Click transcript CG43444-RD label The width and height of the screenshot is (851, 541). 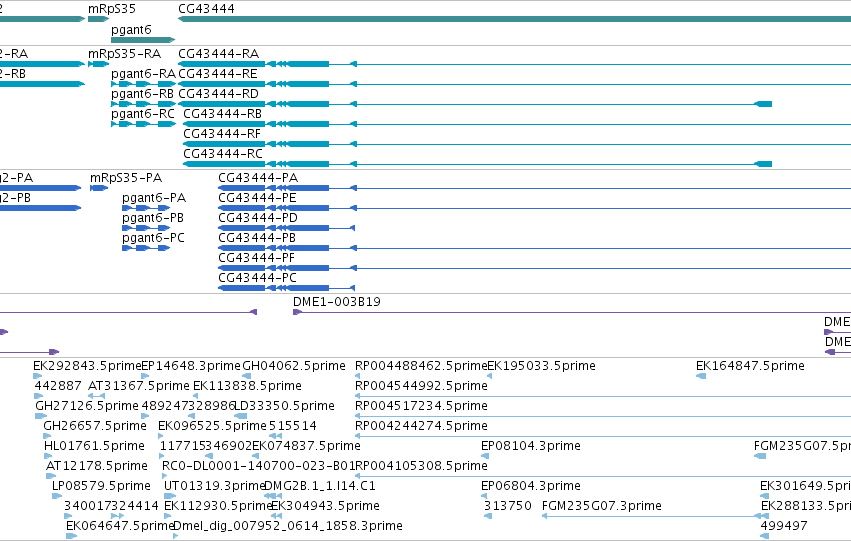[x=218, y=94]
